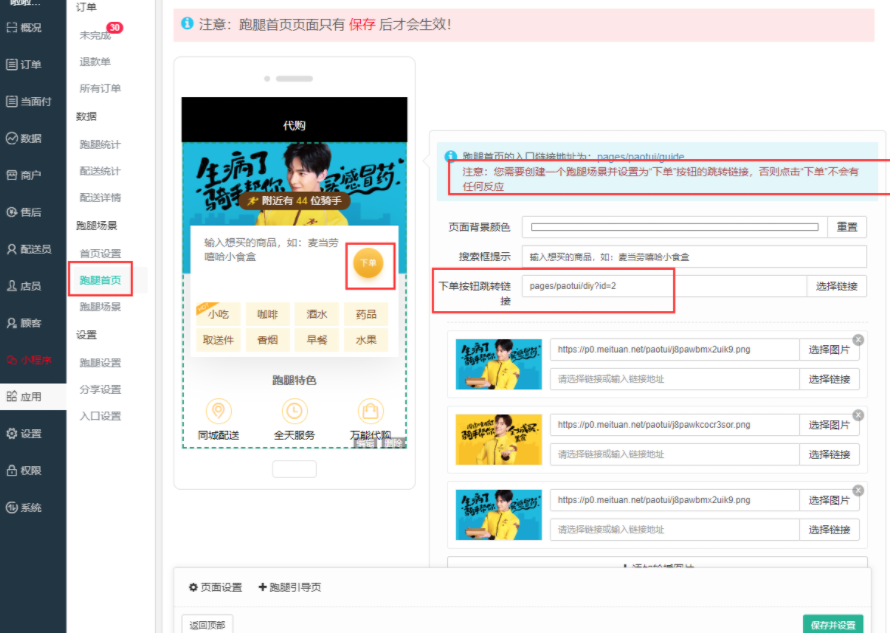Click the orange 下单 button in preview
The width and height of the screenshot is (890, 638).
click(368, 263)
